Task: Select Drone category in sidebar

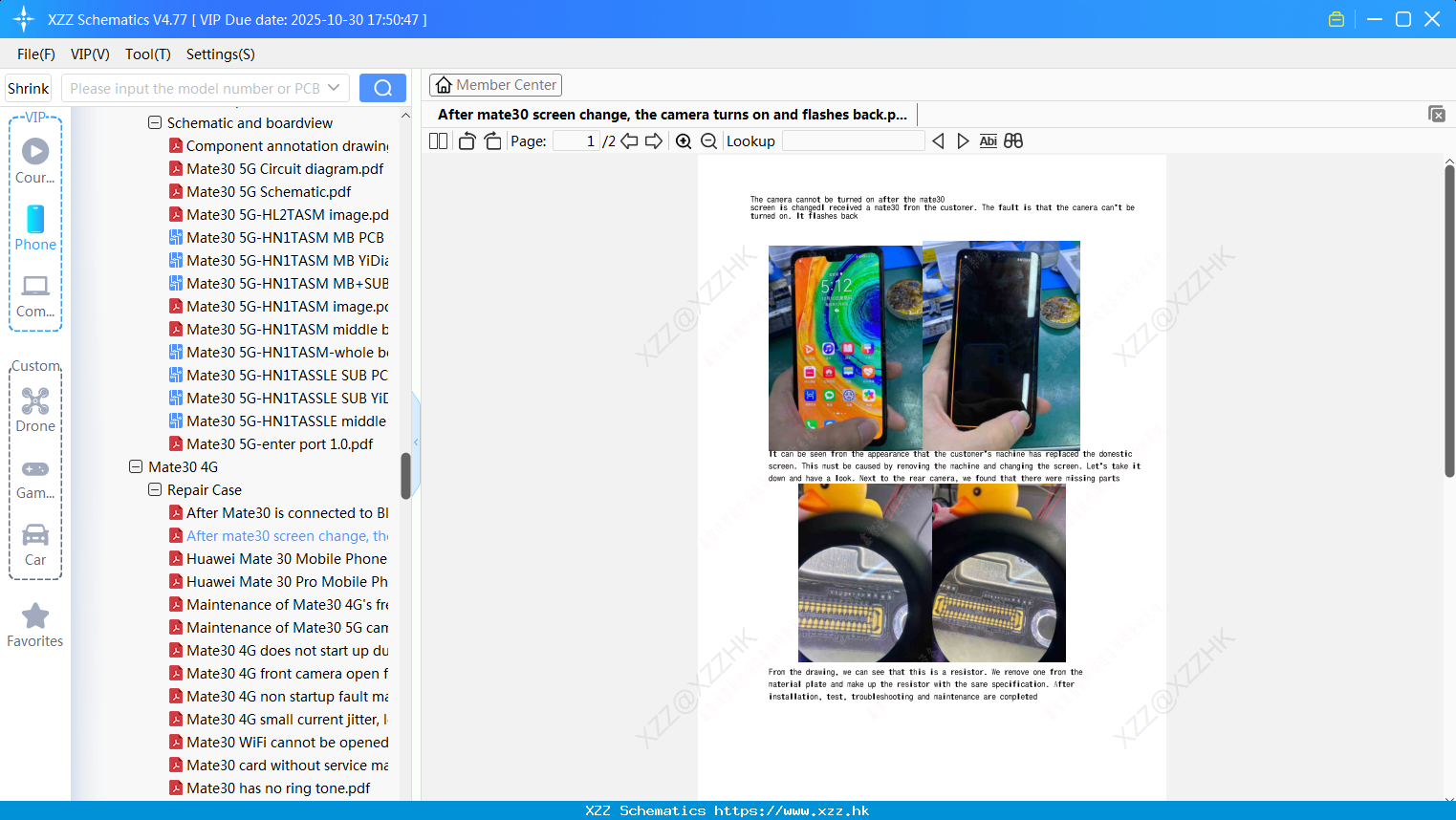Action: click(x=35, y=410)
